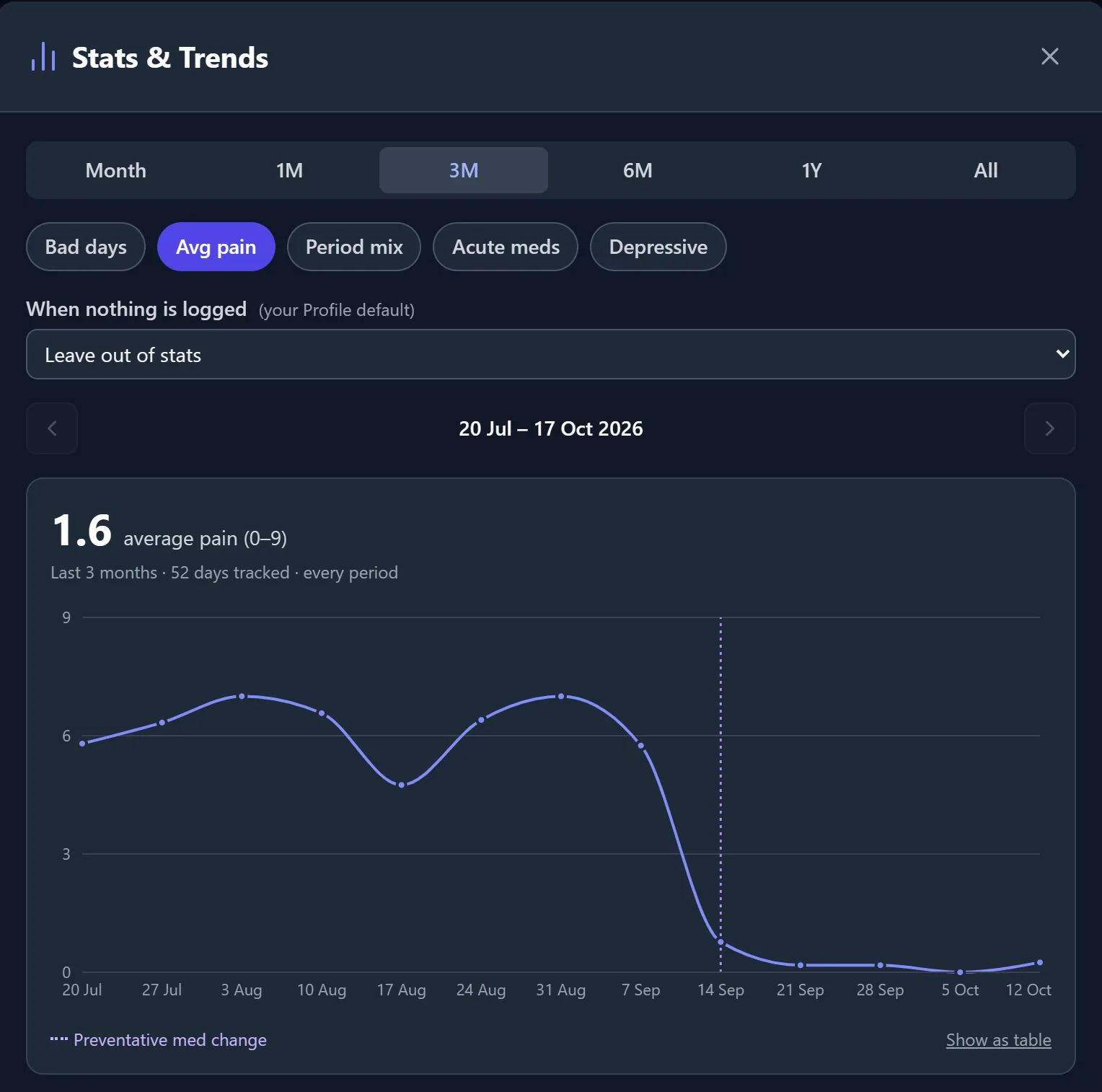The height and width of the screenshot is (1092, 1102).
Task: Click the chart data point at 17 Aug
Action: point(402,785)
